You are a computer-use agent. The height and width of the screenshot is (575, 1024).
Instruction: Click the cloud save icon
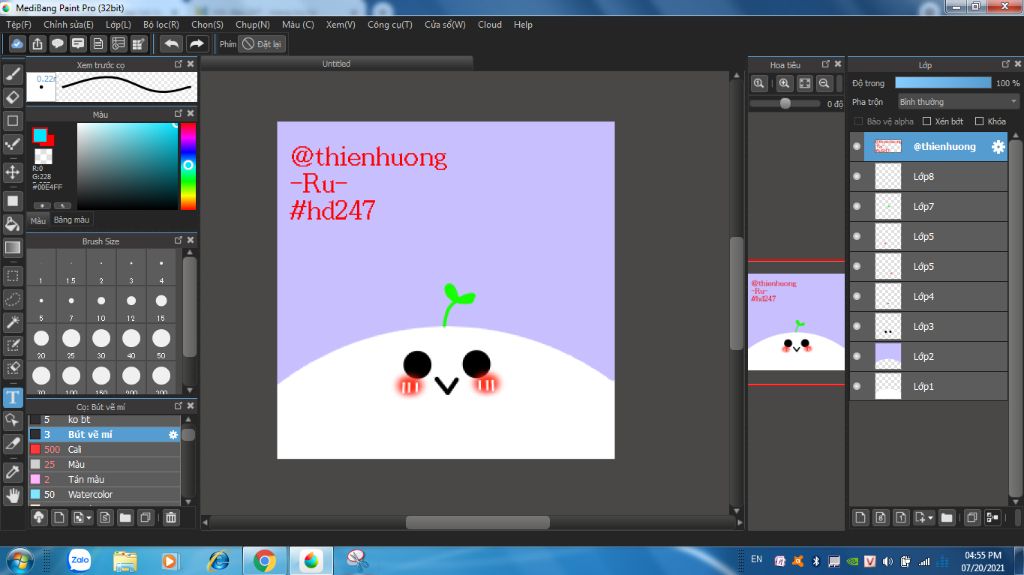pyautogui.click(x=17, y=44)
